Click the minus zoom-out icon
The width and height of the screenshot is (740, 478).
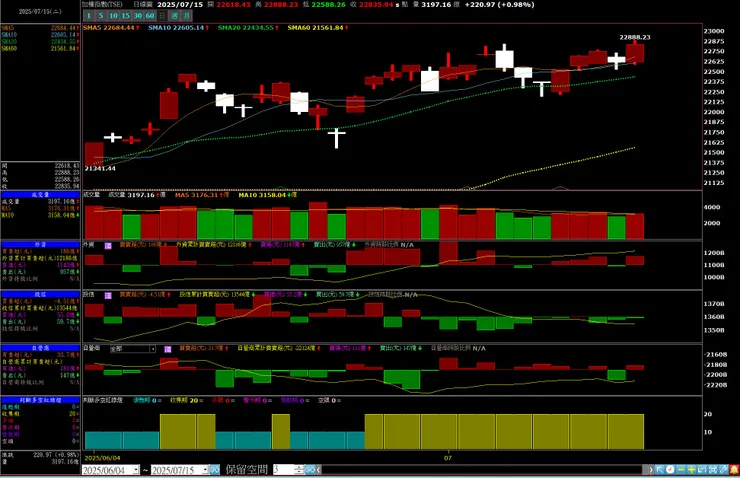pos(681,470)
